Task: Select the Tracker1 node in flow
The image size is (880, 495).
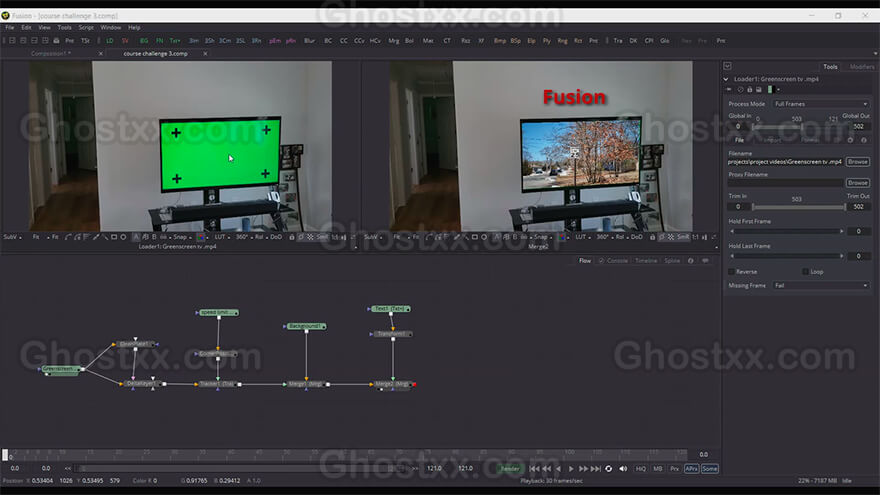Action: [218, 384]
